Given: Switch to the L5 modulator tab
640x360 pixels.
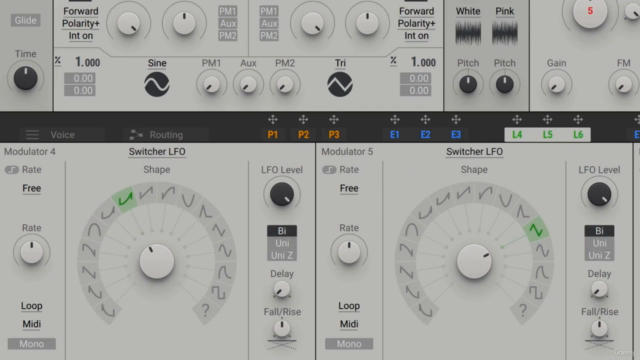Looking at the screenshot, I should click(x=547, y=135).
